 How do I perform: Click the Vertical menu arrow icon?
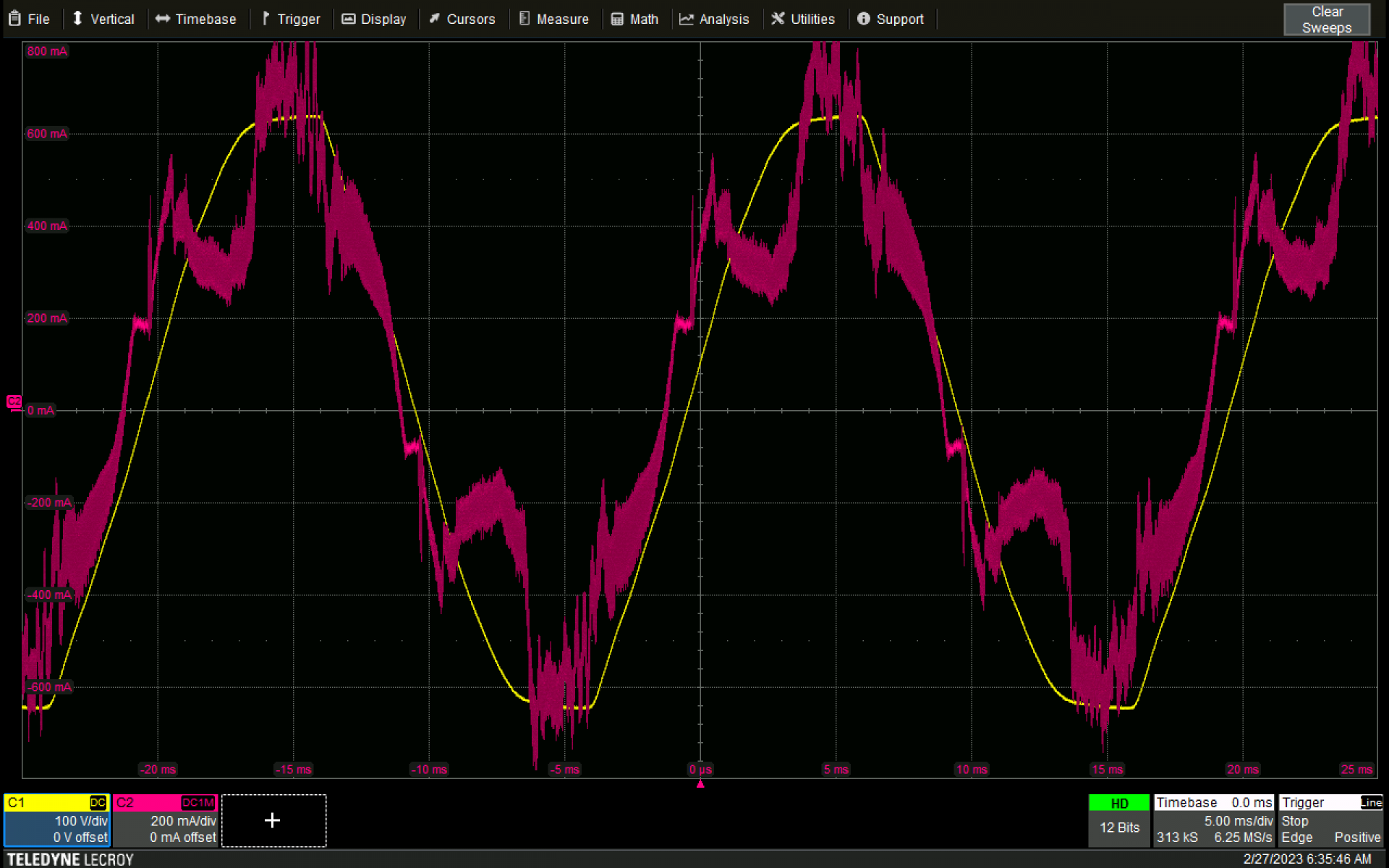pos(77,19)
